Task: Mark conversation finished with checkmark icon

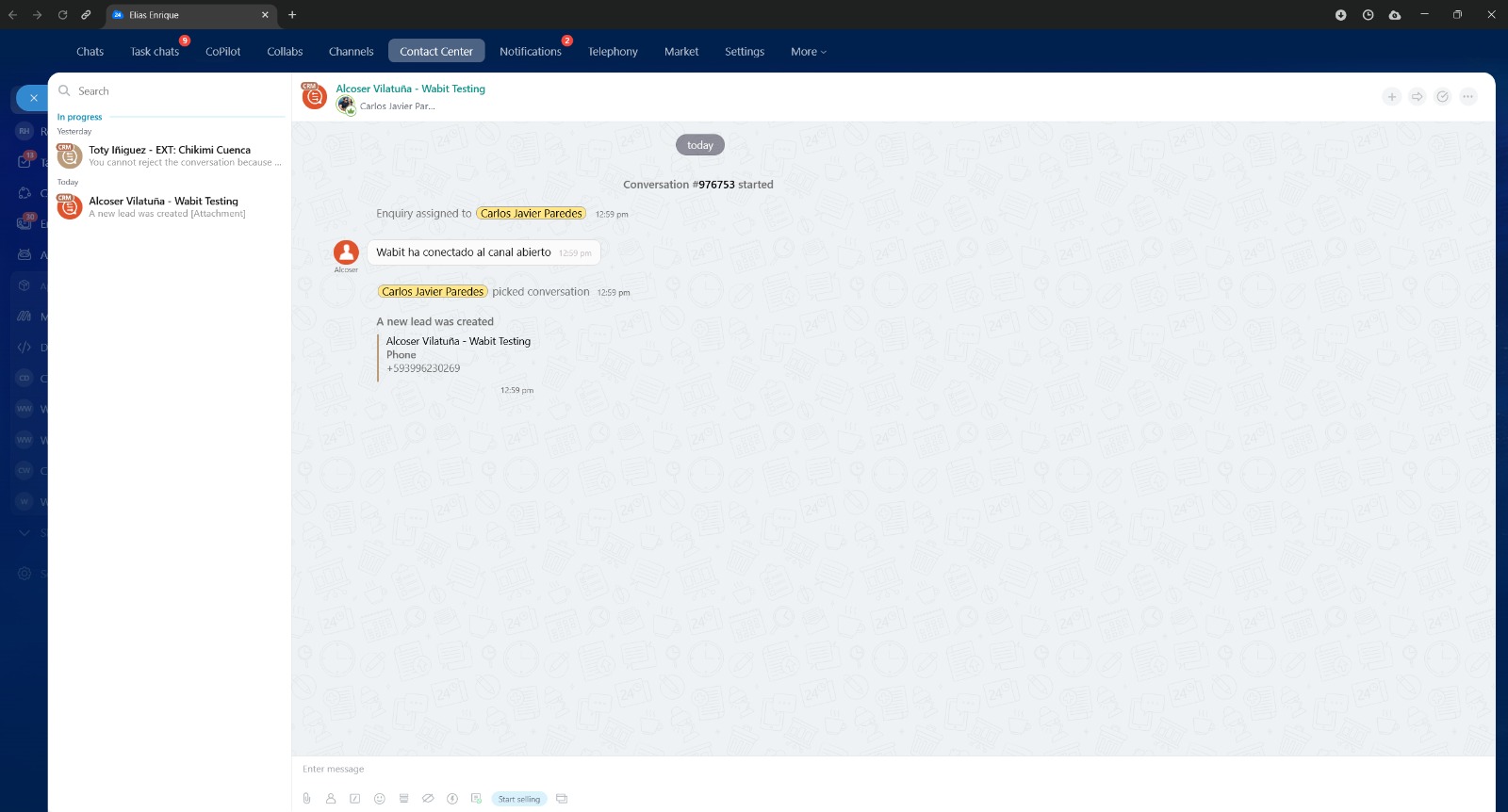Action: tap(1442, 97)
